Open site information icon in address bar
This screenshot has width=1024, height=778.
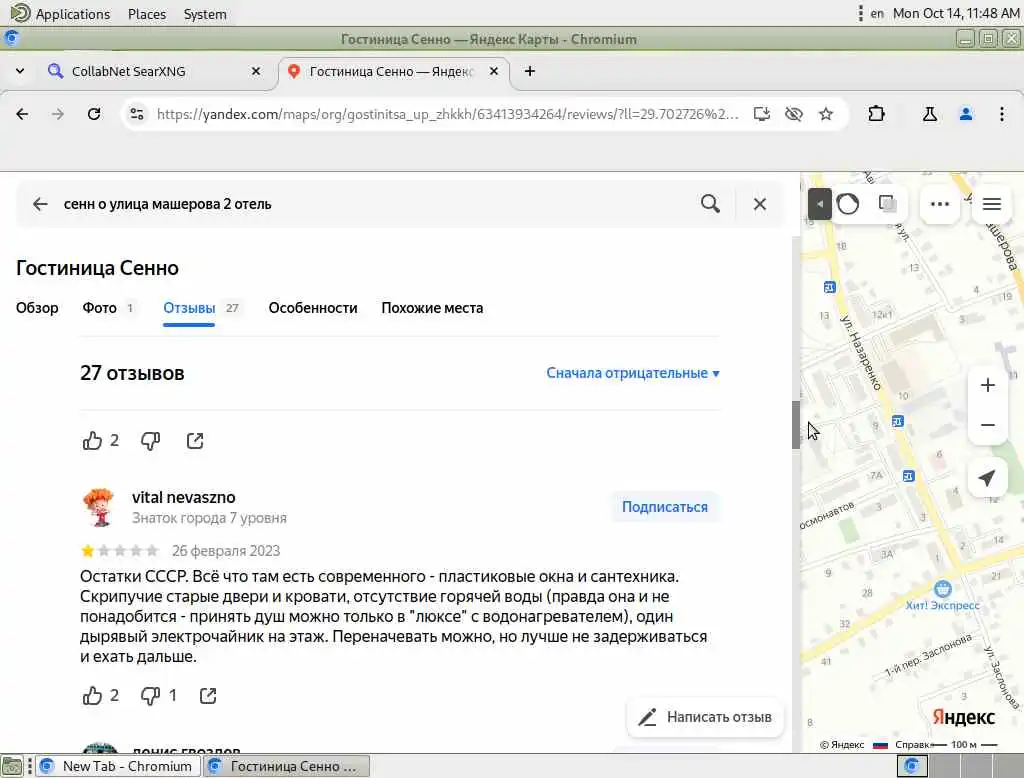click(136, 114)
